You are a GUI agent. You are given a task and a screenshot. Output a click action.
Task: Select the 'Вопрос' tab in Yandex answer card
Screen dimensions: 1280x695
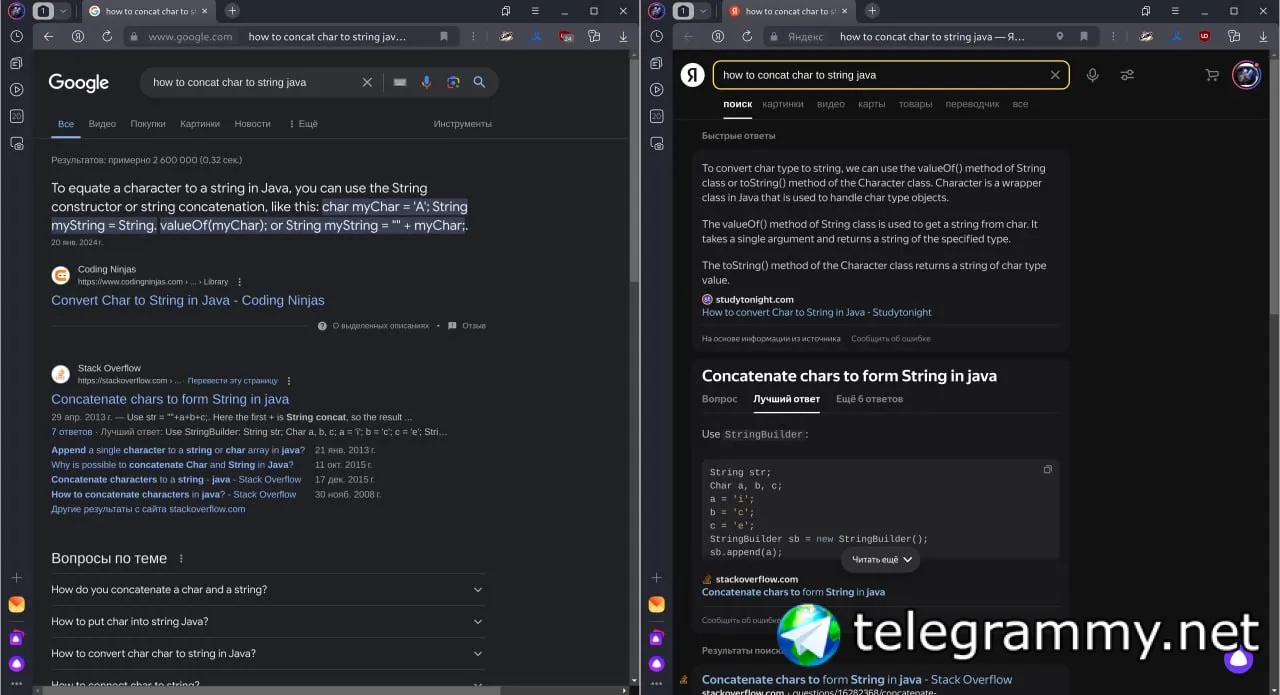720,399
